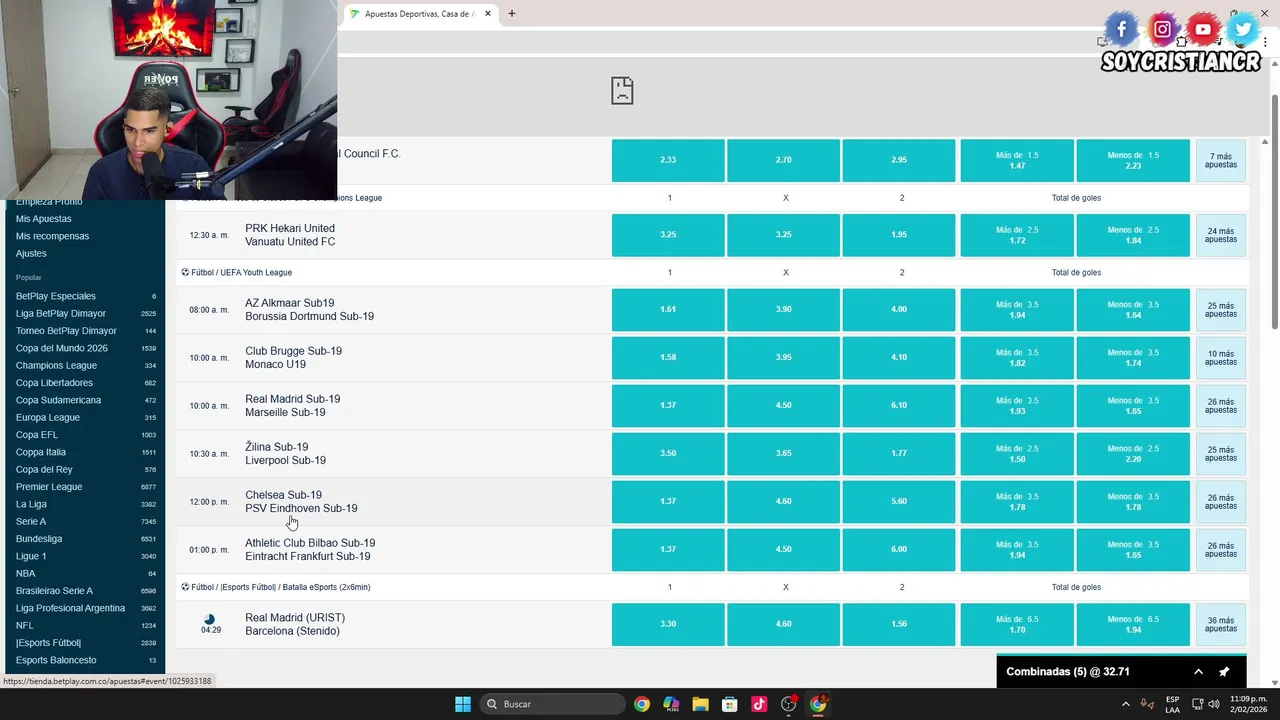Select Barcelona (Stenido) win at 1.56
The width and height of the screenshot is (1280, 720).
(x=898, y=624)
